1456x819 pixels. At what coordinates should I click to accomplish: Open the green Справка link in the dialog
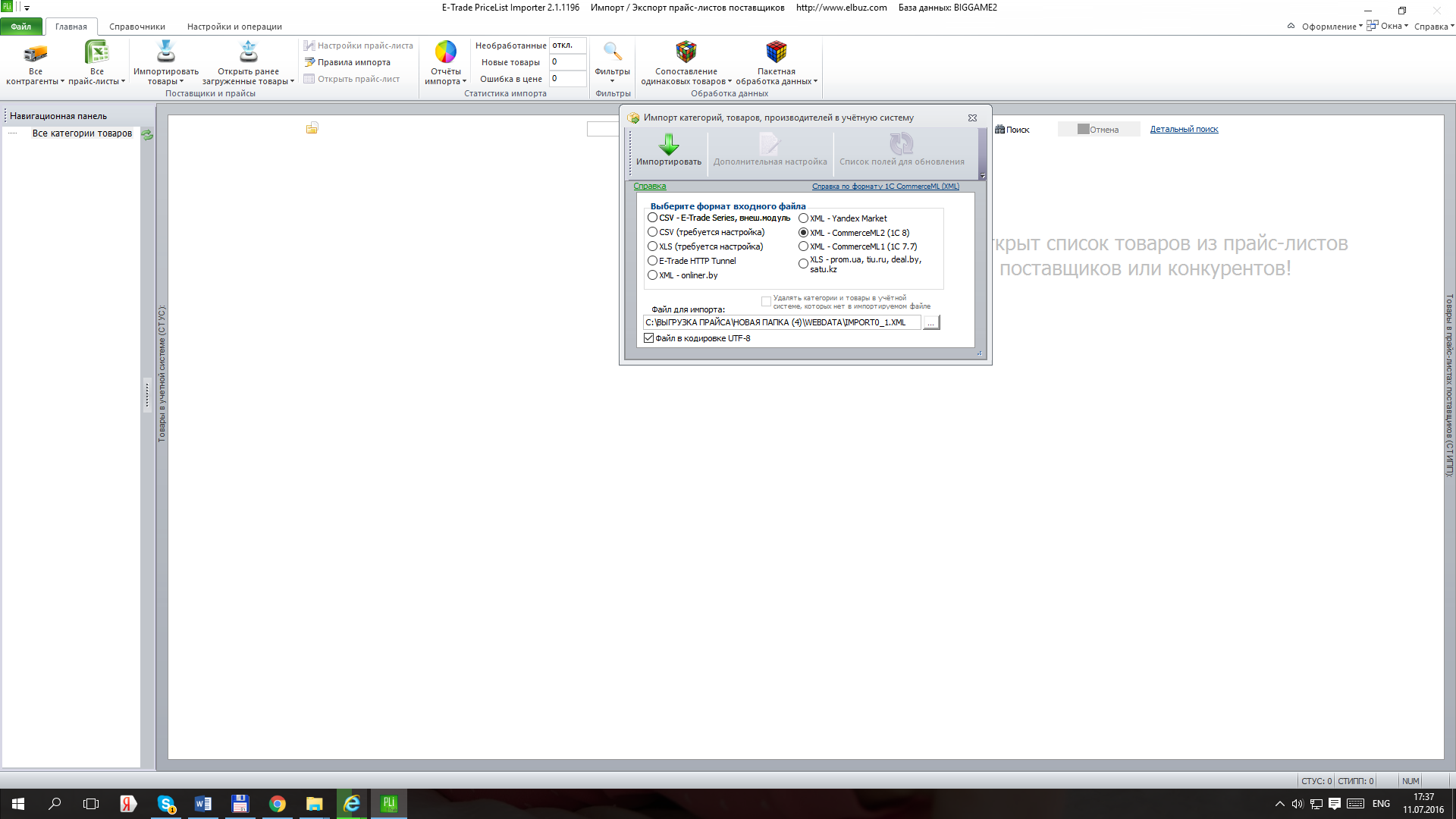coord(650,187)
